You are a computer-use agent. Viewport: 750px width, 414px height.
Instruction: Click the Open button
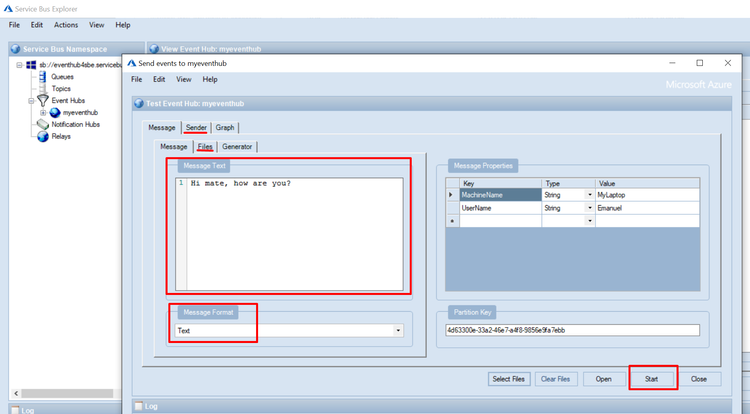click(604, 379)
